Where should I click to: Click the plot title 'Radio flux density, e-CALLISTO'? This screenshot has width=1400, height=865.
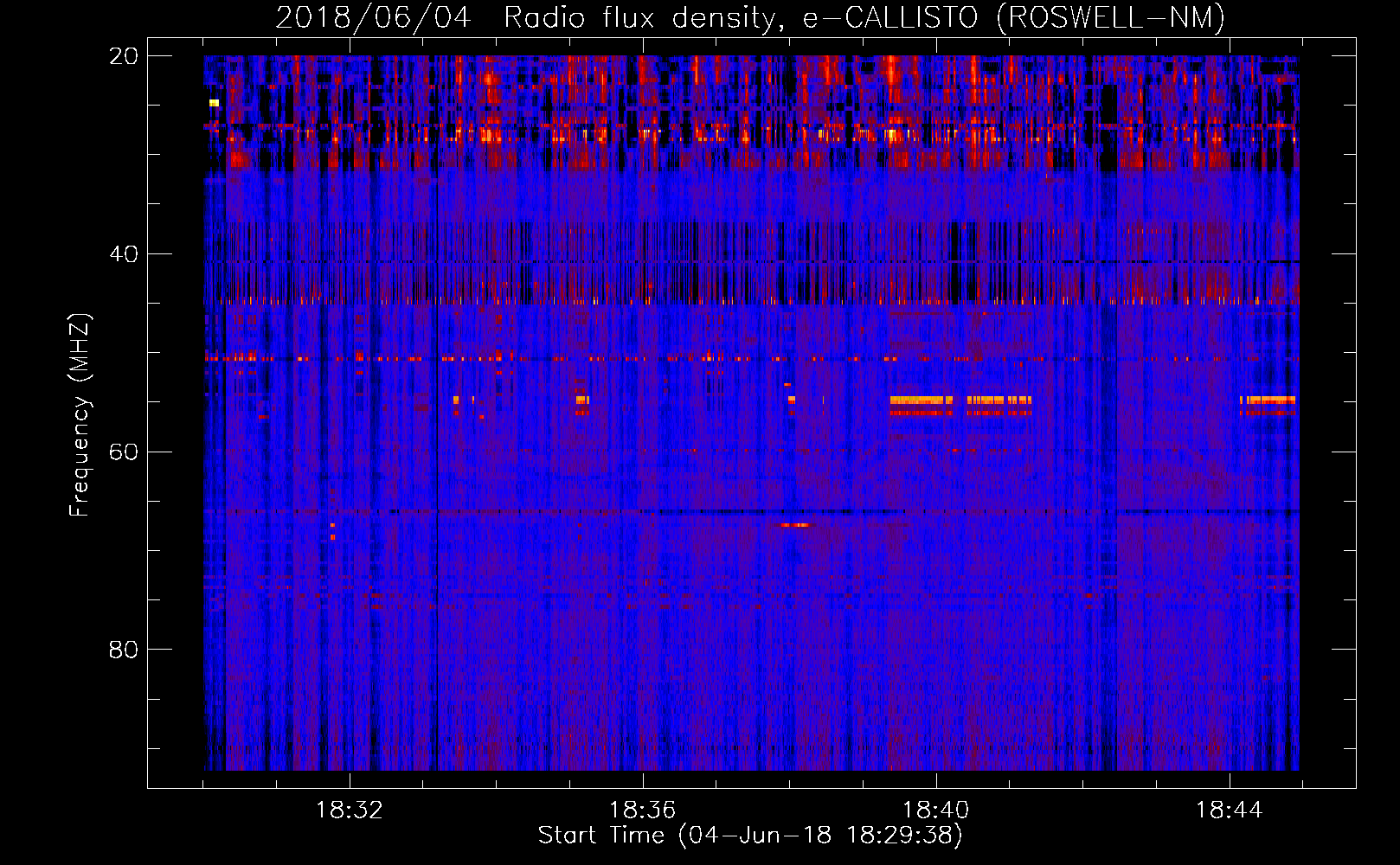(x=741, y=17)
